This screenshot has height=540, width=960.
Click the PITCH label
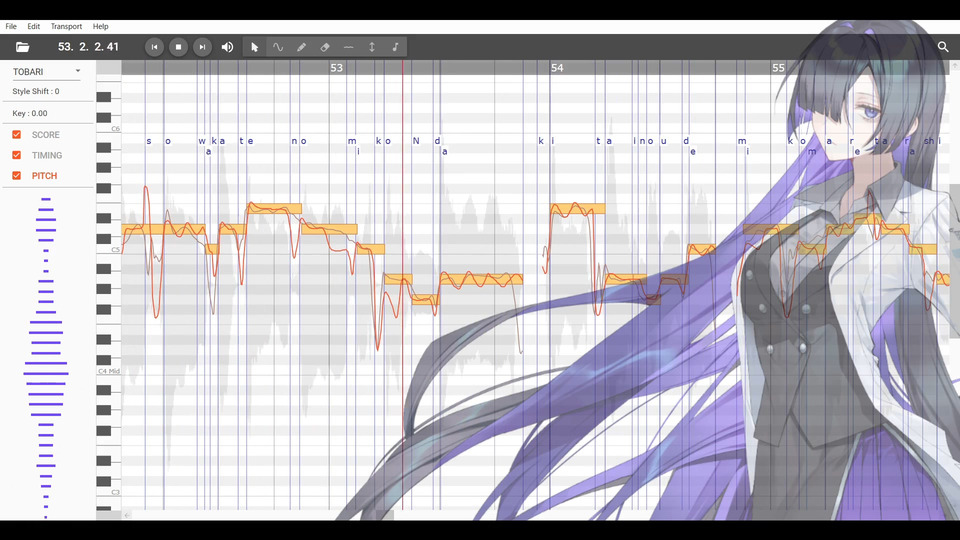[45, 176]
